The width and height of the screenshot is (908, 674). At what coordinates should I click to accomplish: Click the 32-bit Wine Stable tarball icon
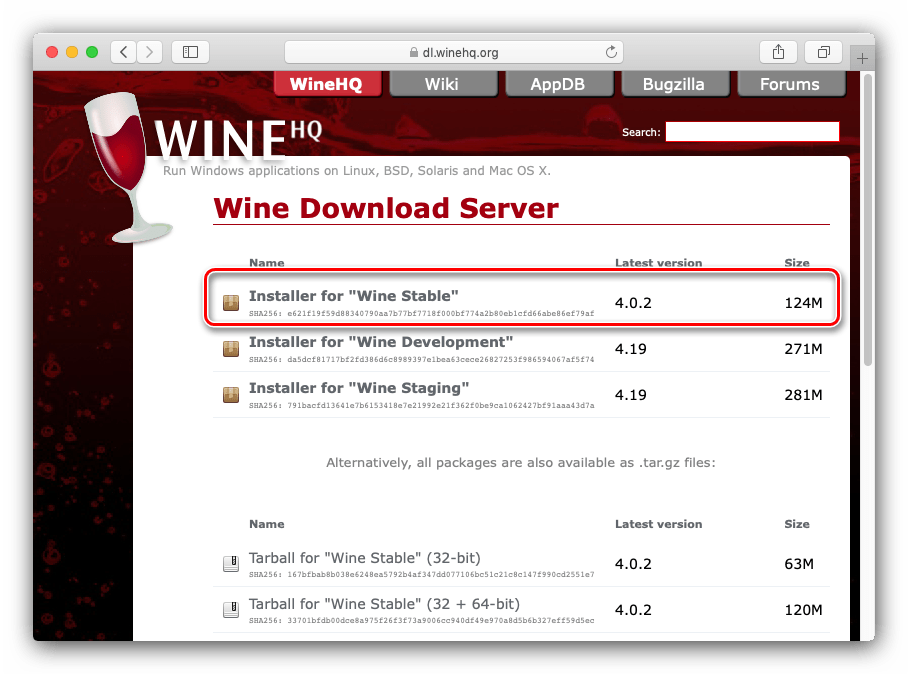point(231,564)
